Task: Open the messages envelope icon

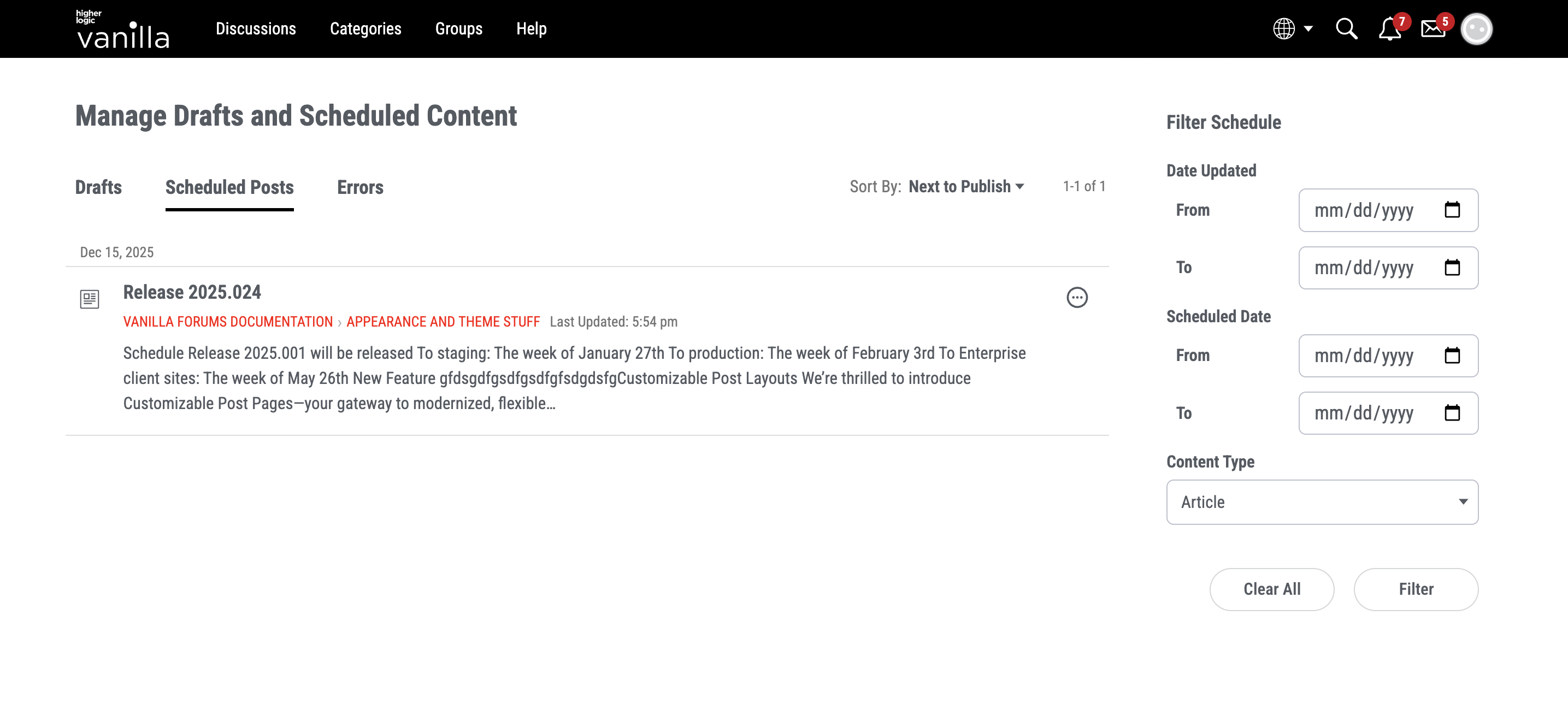Action: tap(1433, 28)
